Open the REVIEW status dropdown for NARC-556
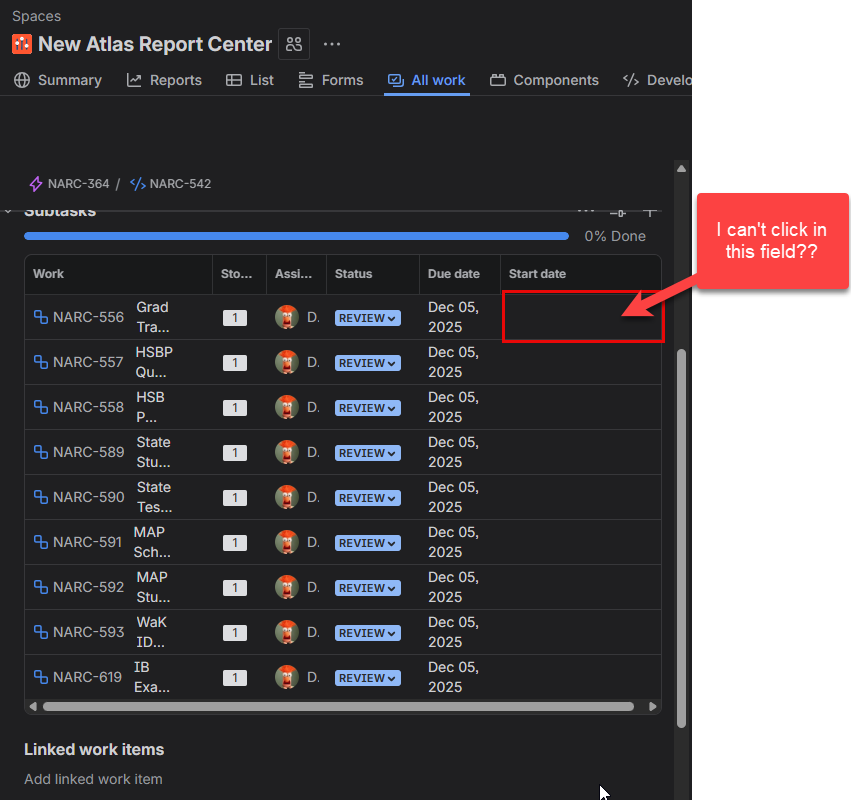The height and width of the screenshot is (800, 851). 367,317
